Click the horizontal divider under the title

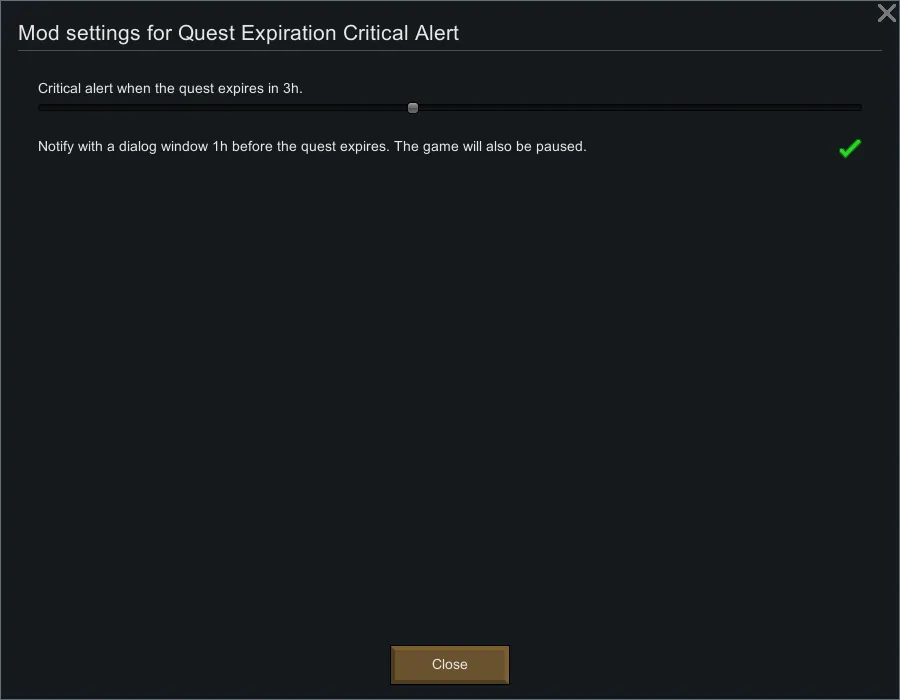click(450, 51)
